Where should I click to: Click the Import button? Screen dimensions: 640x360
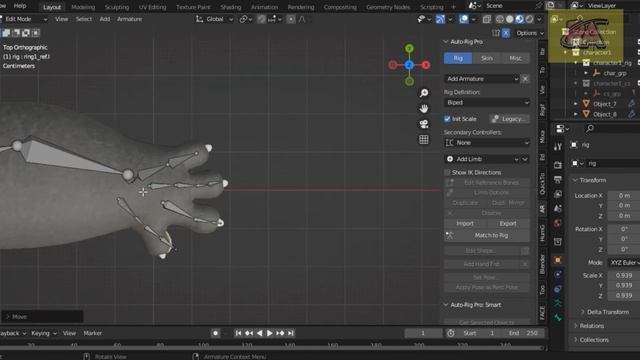coord(465,224)
